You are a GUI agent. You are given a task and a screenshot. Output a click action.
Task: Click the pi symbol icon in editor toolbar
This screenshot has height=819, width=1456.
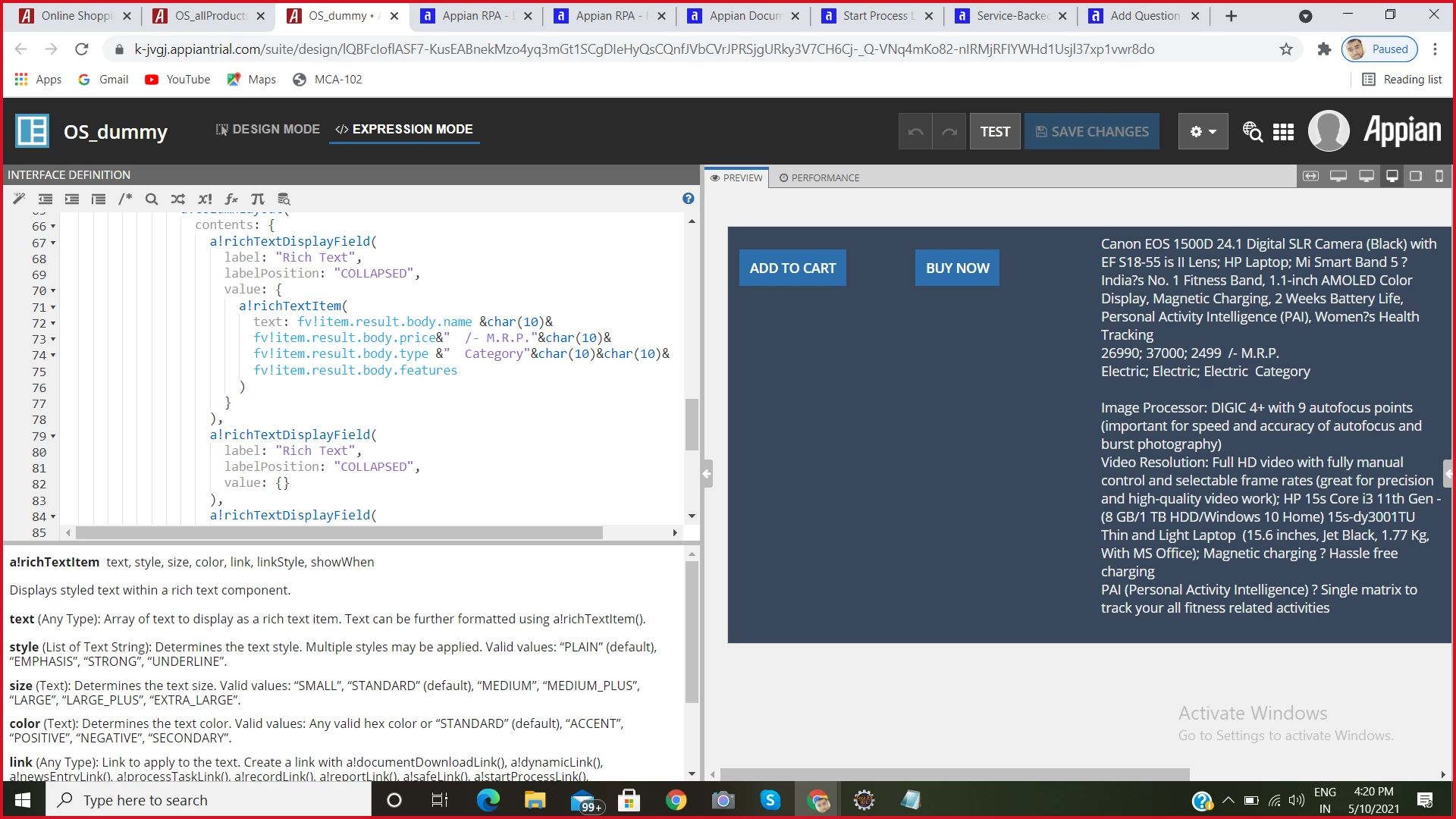(258, 199)
